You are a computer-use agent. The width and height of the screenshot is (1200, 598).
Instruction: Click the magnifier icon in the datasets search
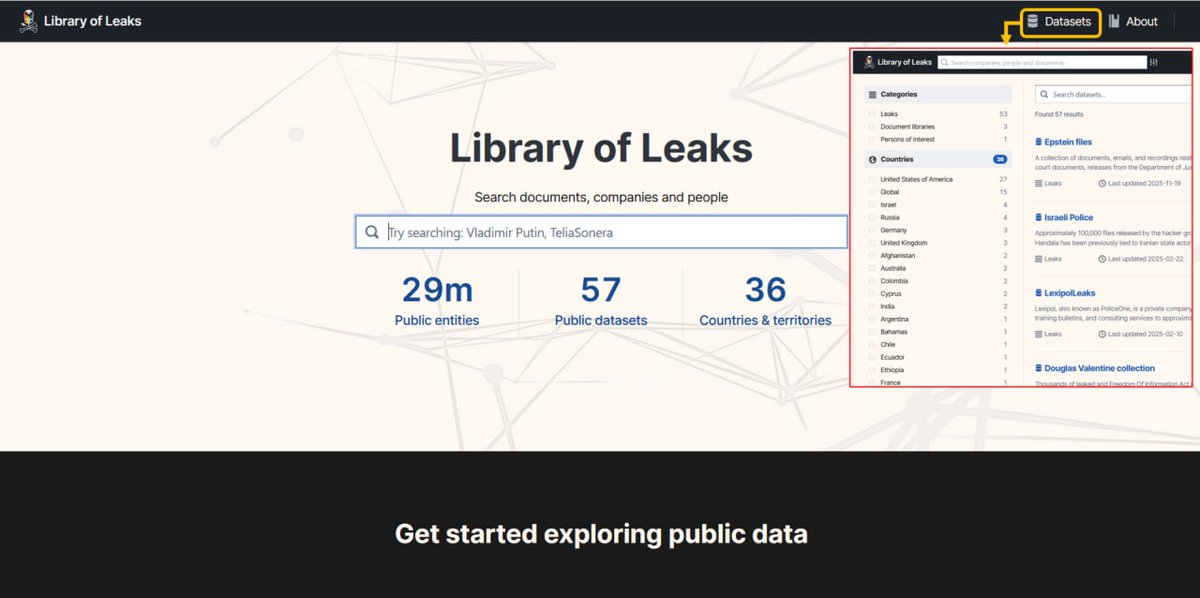tap(1044, 94)
